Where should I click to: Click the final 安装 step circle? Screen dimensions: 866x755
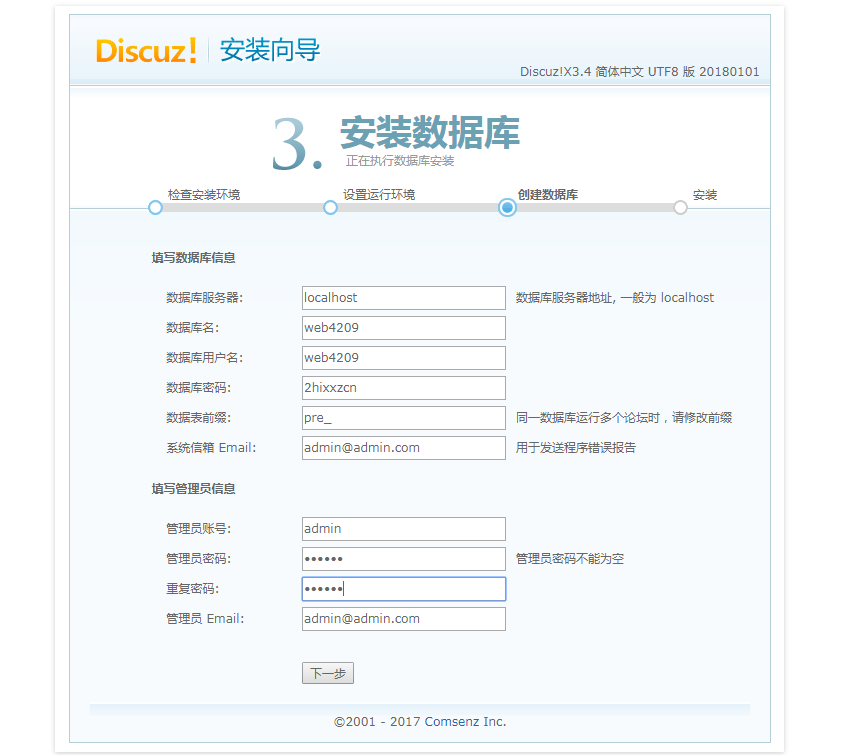[680, 208]
